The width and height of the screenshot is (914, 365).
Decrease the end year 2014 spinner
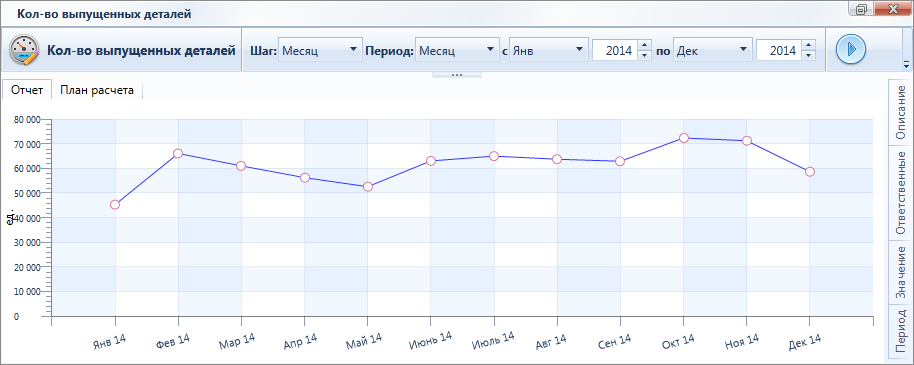click(x=808, y=55)
